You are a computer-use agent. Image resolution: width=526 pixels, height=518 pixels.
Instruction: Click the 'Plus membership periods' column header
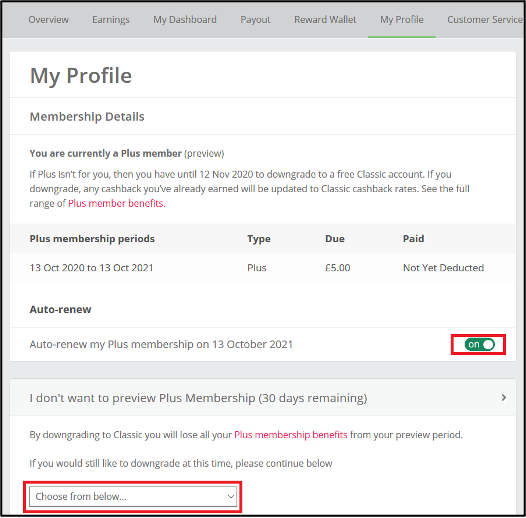click(x=92, y=239)
